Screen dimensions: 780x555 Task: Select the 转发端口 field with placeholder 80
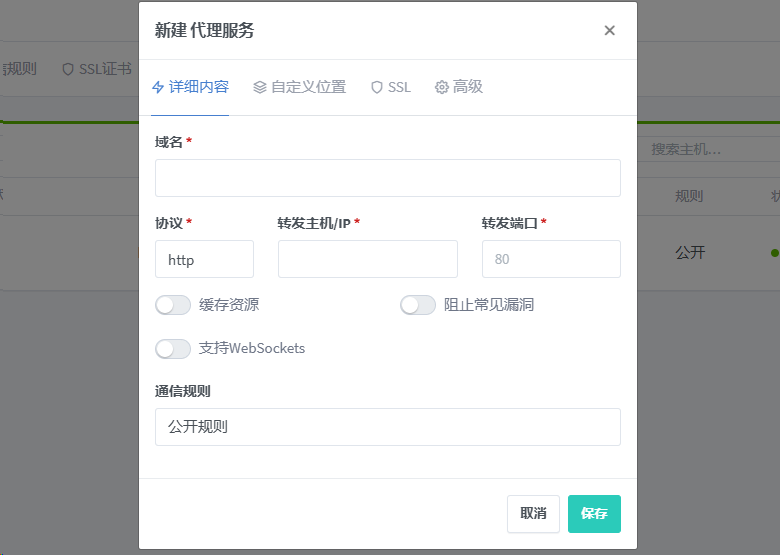coord(550,259)
